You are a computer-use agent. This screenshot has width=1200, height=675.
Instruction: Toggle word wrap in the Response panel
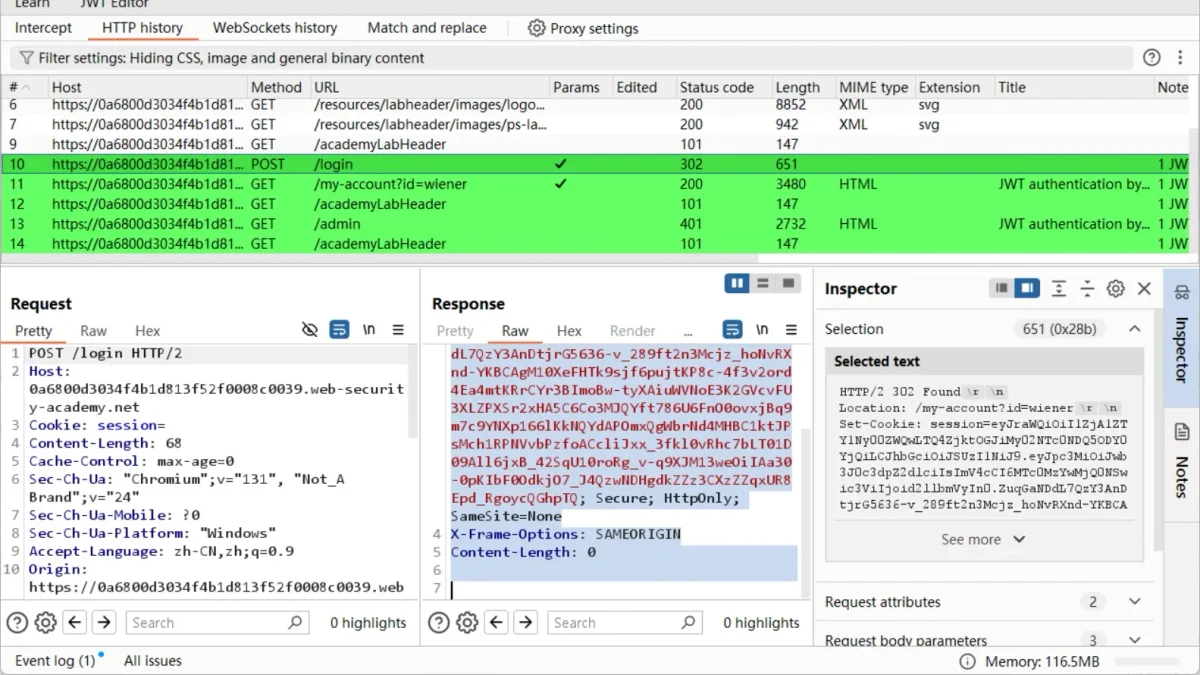point(733,330)
